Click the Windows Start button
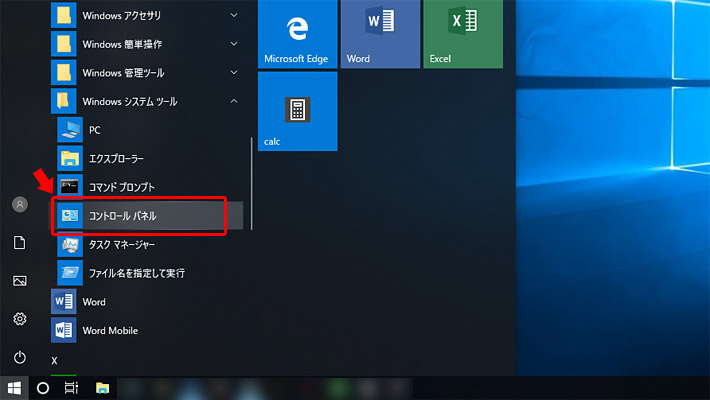The width and height of the screenshot is (710, 400). click(x=14, y=387)
